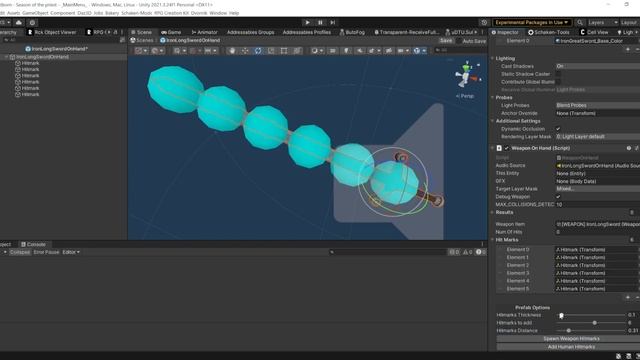Screen dimensions: 640x360
Task: Open the undo history clock icon
Action: (484, 22)
